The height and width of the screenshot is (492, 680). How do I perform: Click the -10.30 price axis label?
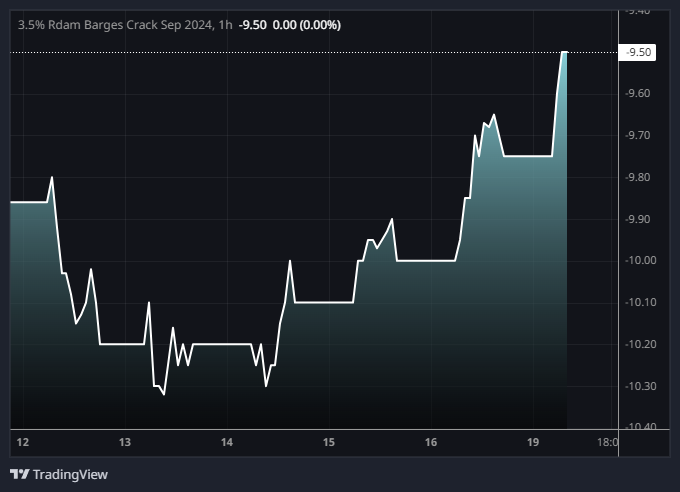click(639, 386)
